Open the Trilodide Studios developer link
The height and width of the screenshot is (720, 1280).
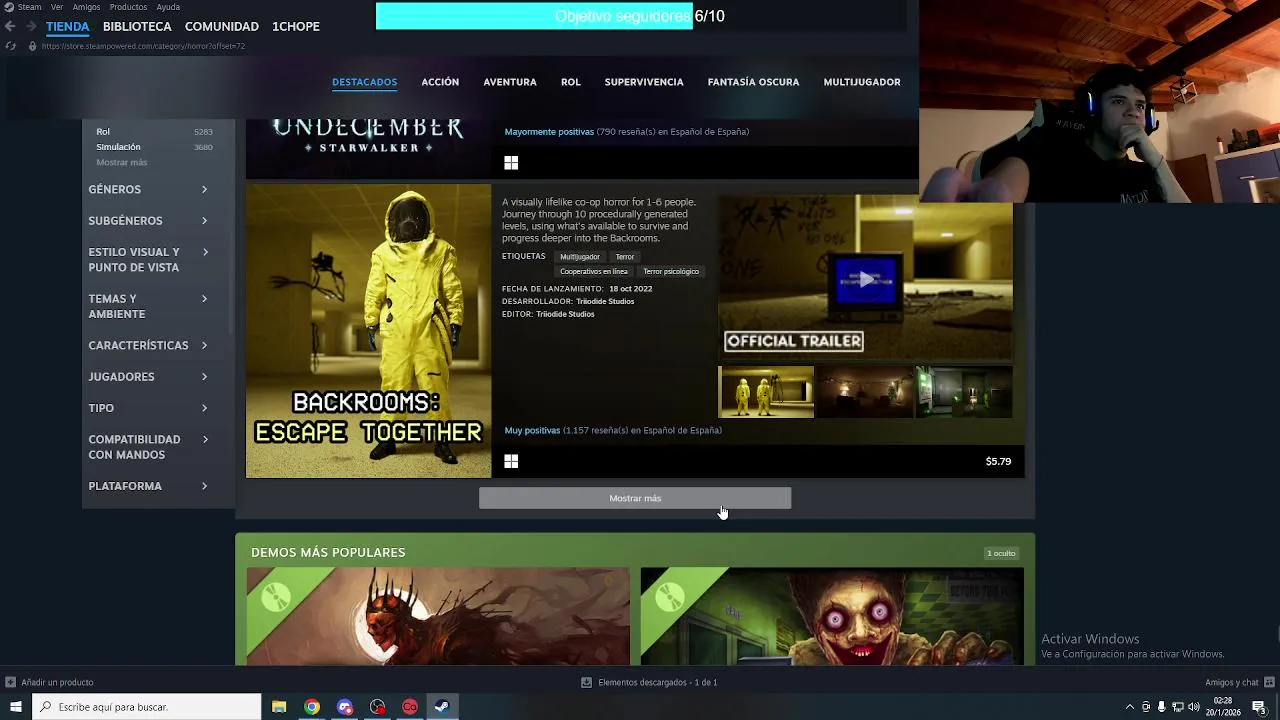tap(605, 301)
